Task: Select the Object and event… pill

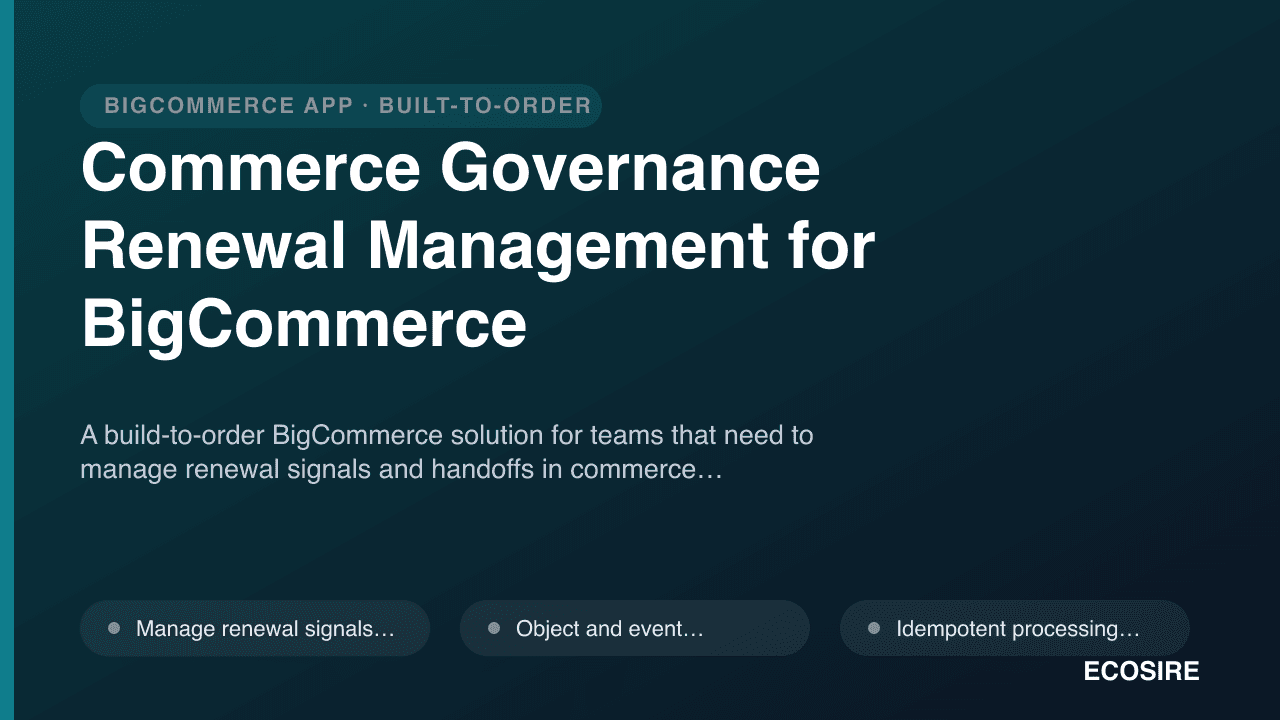Action: coord(635,628)
